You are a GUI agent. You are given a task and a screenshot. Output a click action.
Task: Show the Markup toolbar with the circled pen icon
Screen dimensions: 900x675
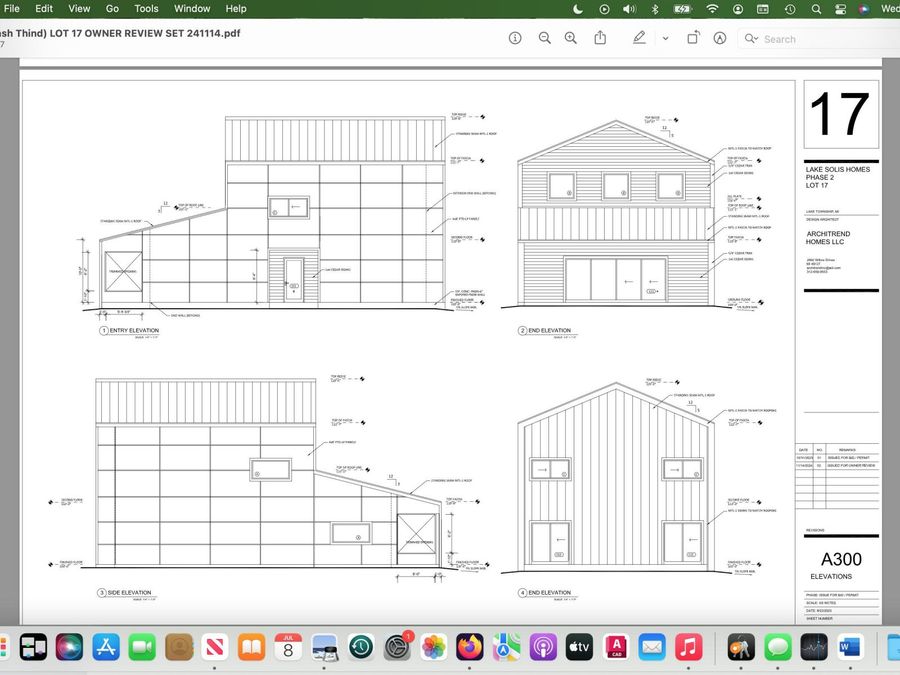click(x=720, y=38)
